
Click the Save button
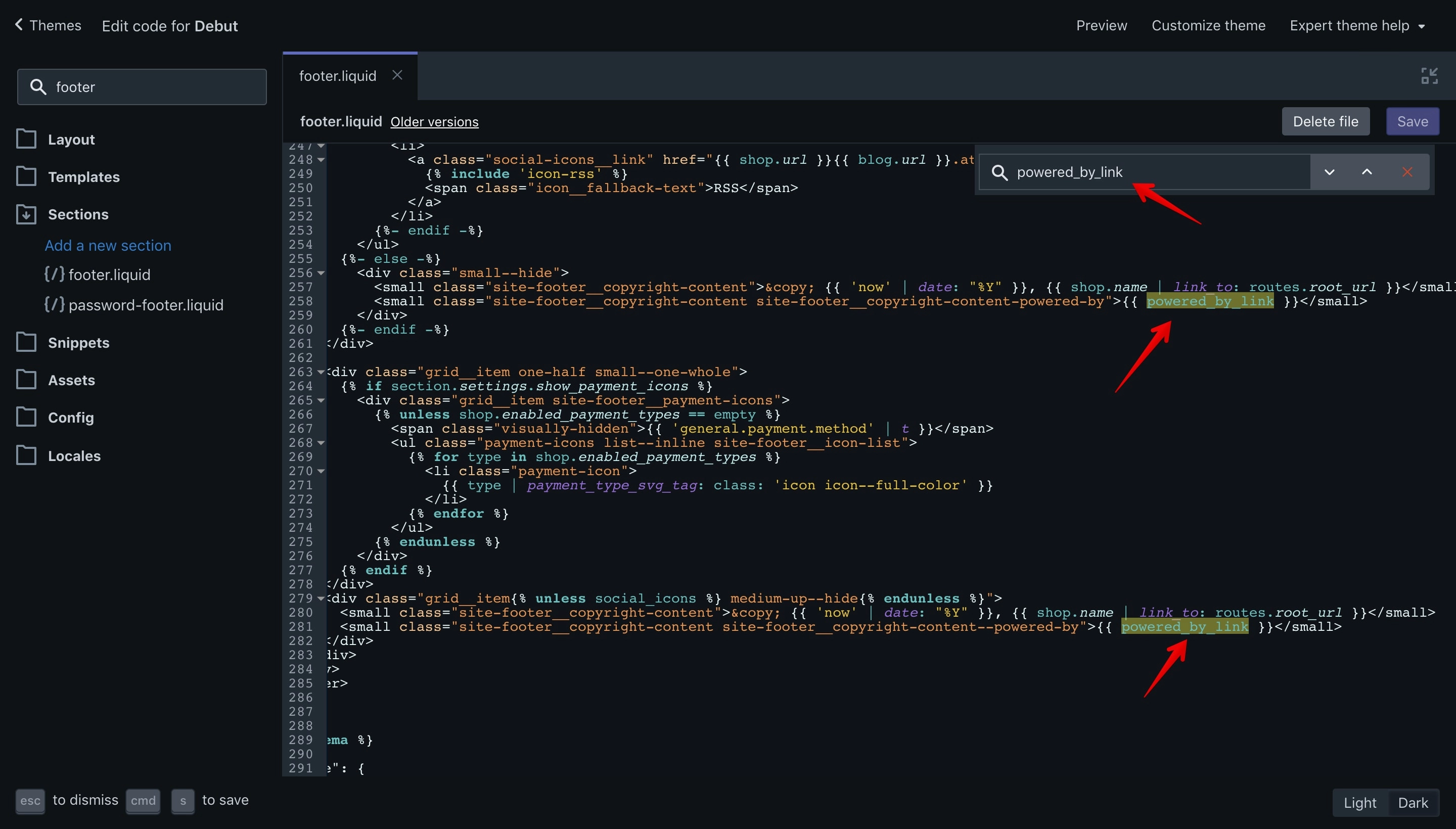pos(1412,121)
